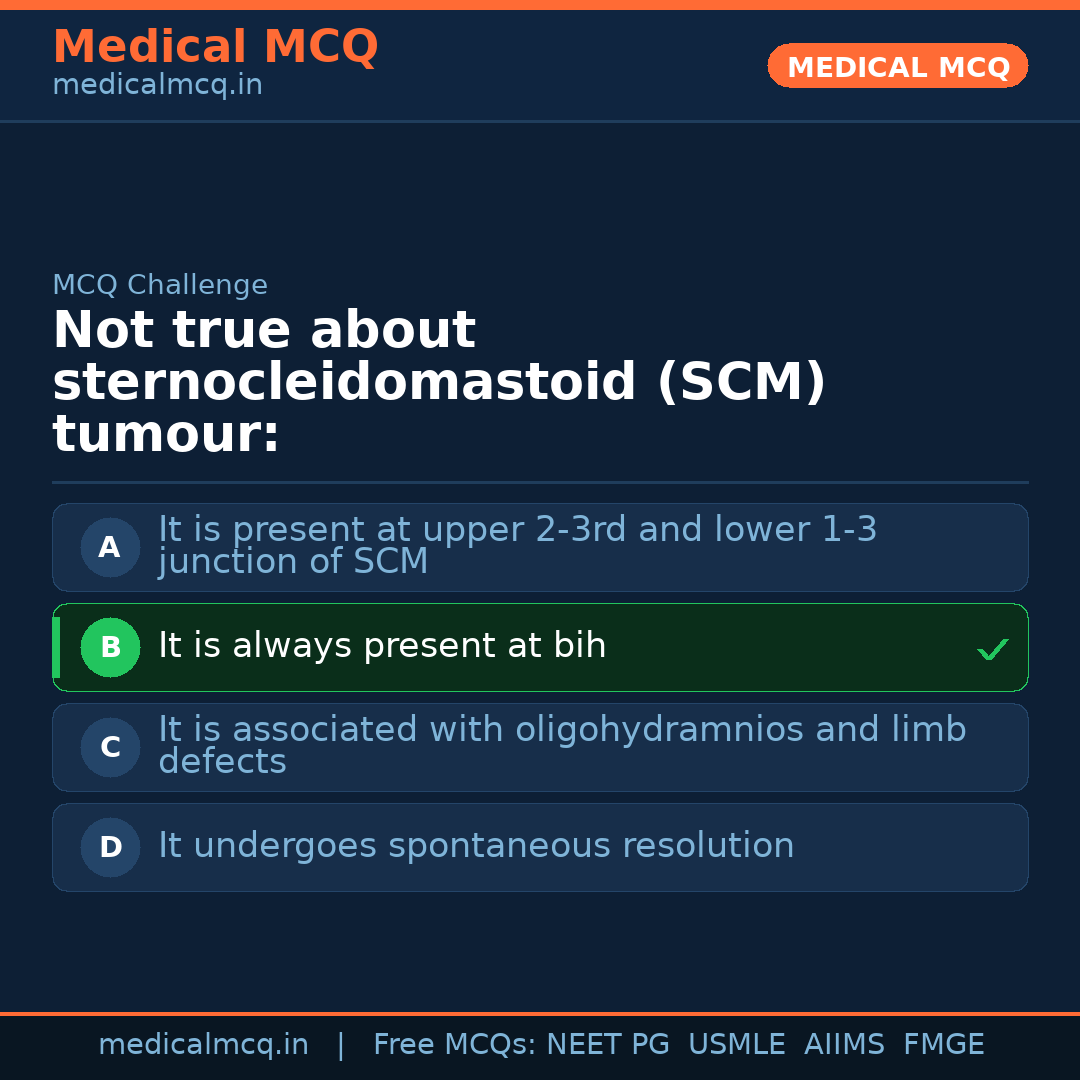This screenshot has width=1080, height=1080.
Task: Choose the answer text about upper 2-3rd junction of SCM
Action: (x=517, y=545)
